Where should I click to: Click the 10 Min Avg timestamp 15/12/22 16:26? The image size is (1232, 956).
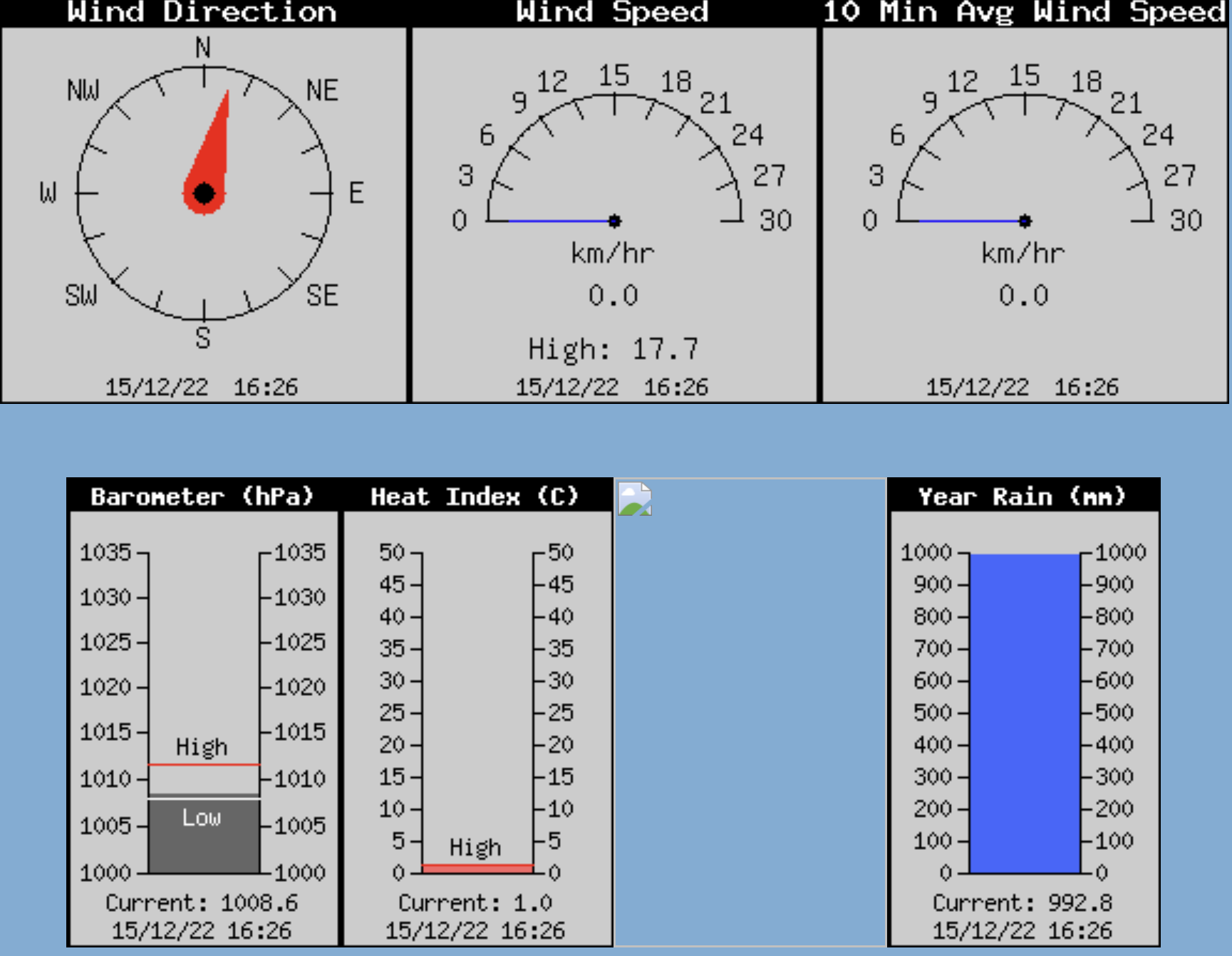[1023, 387]
